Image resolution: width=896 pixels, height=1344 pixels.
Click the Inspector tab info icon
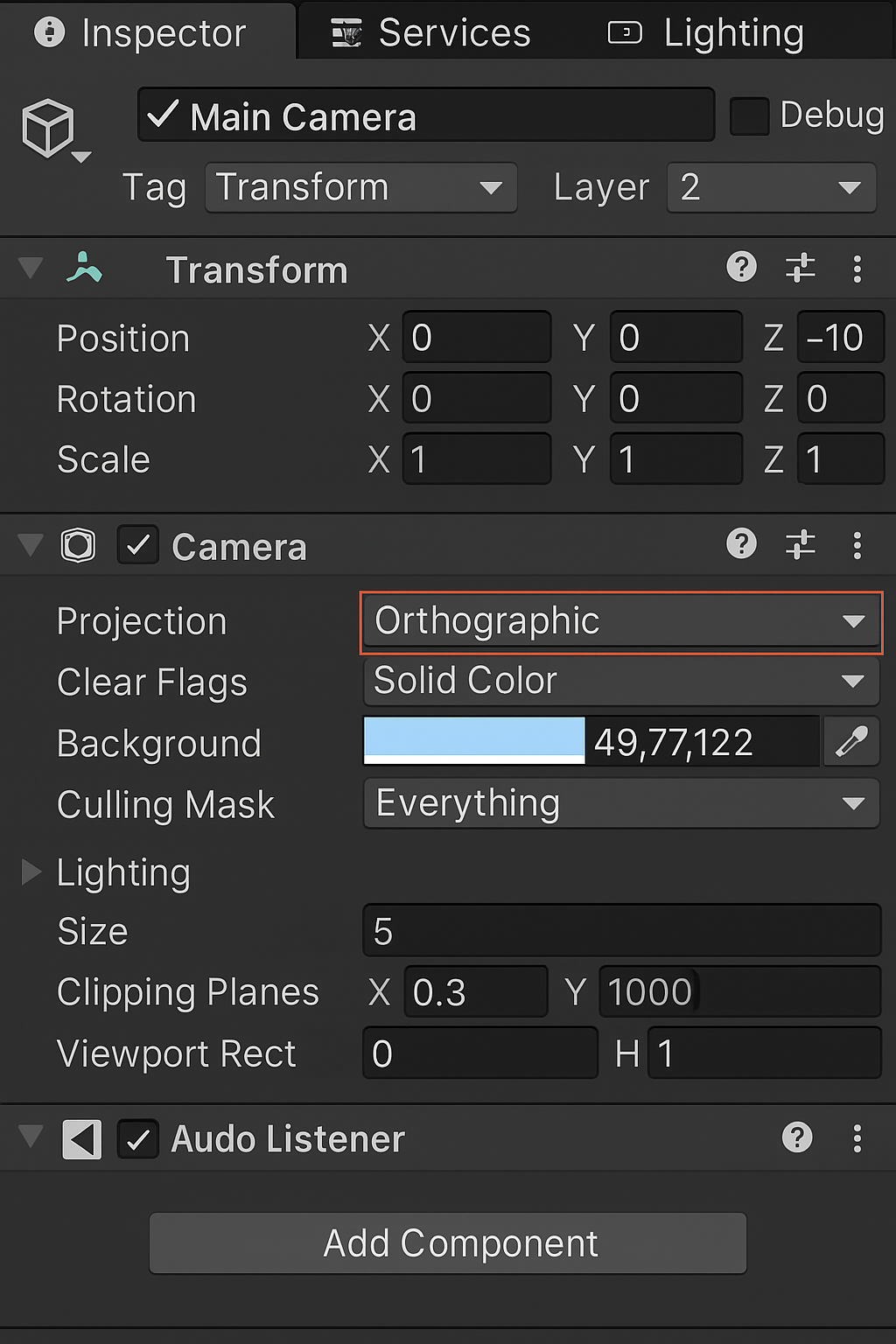click(49, 31)
